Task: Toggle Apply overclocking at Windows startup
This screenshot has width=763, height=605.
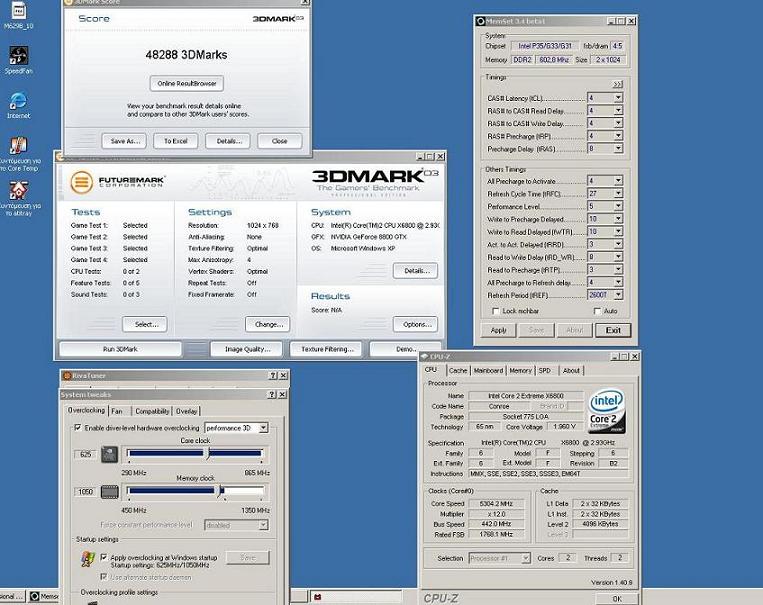Action: pos(104,557)
